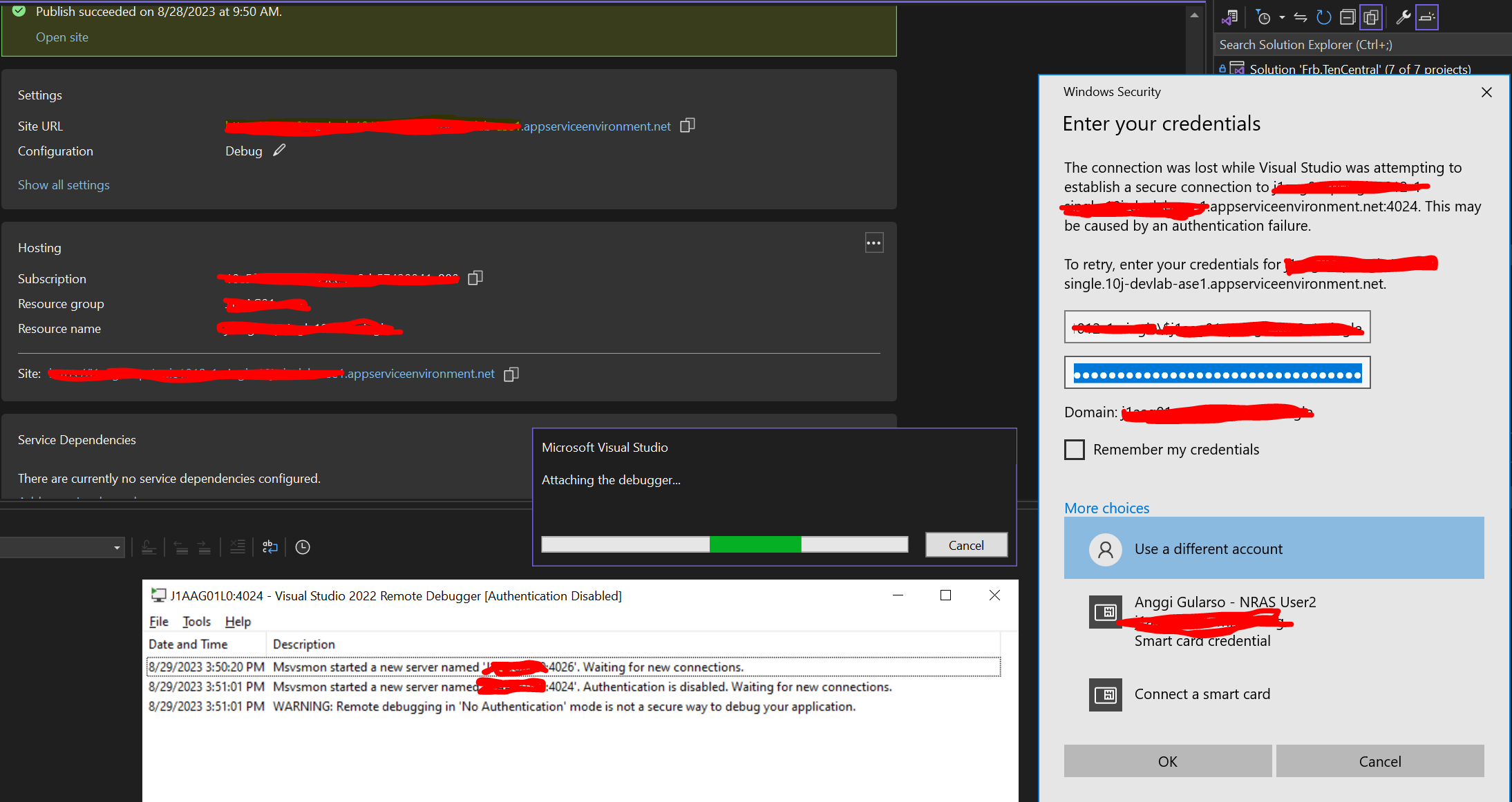The width and height of the screenshot is (1512, 802).
Task: Click Collapse All icon in Solution Explorer
Action: coord(1347,18)
